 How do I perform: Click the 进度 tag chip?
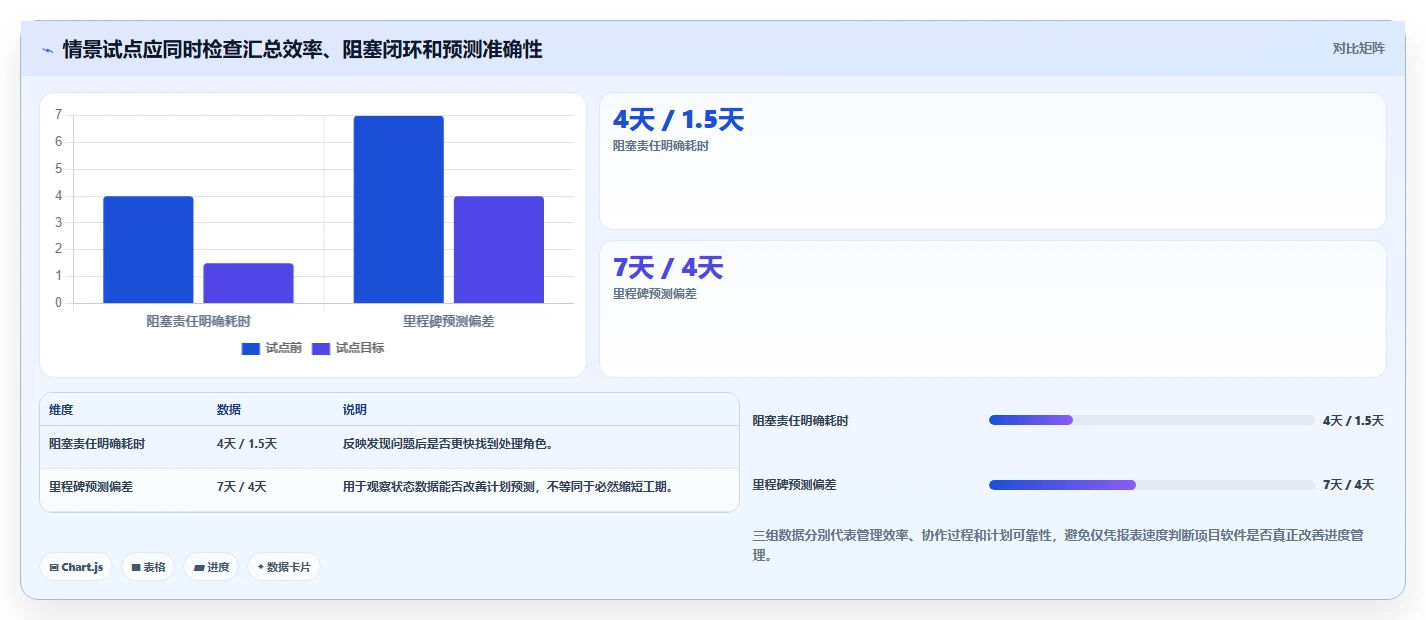pyautogui.click(x=211, y=567)
